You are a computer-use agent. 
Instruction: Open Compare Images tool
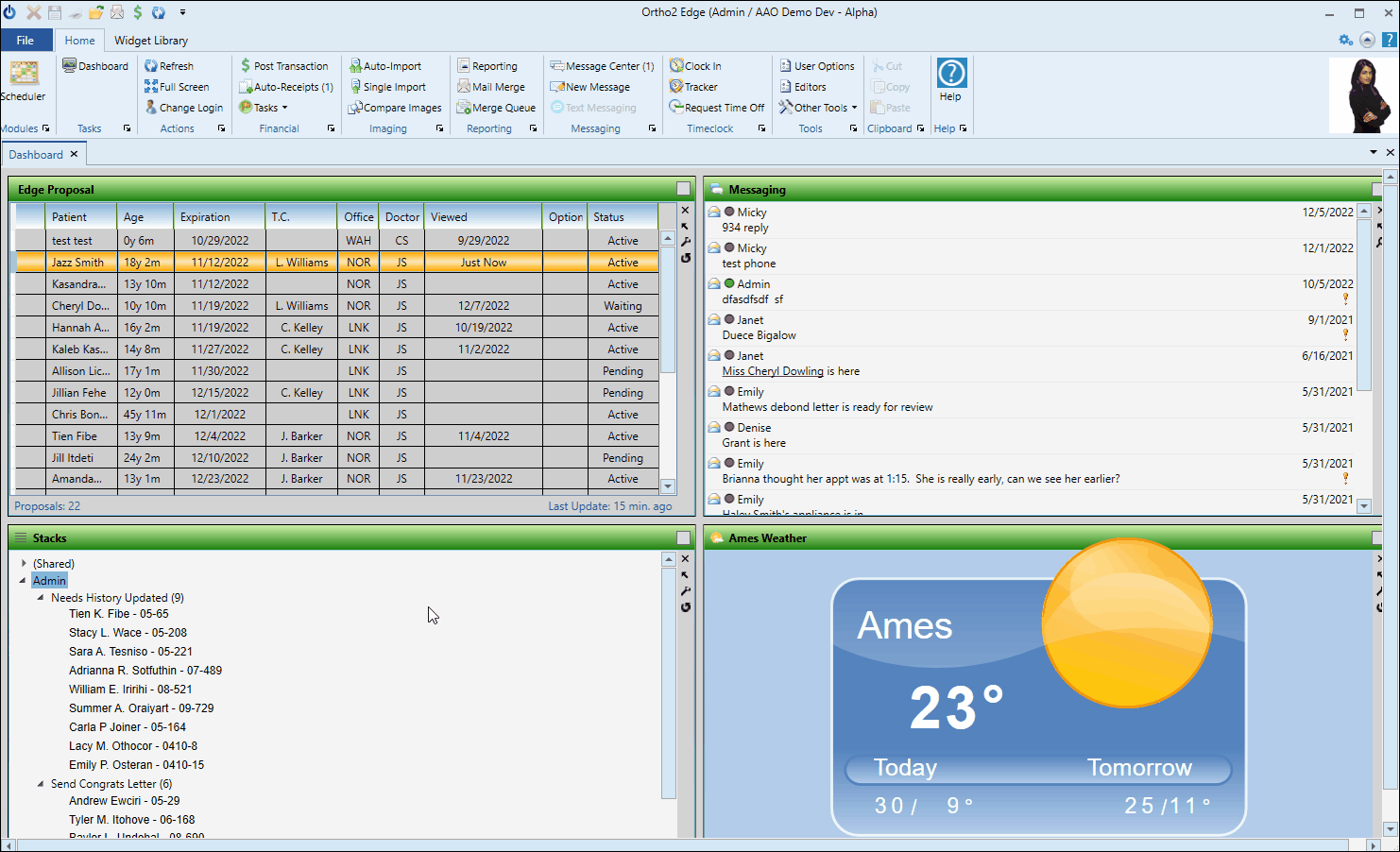pyautogui.click(x=395, y=108)
